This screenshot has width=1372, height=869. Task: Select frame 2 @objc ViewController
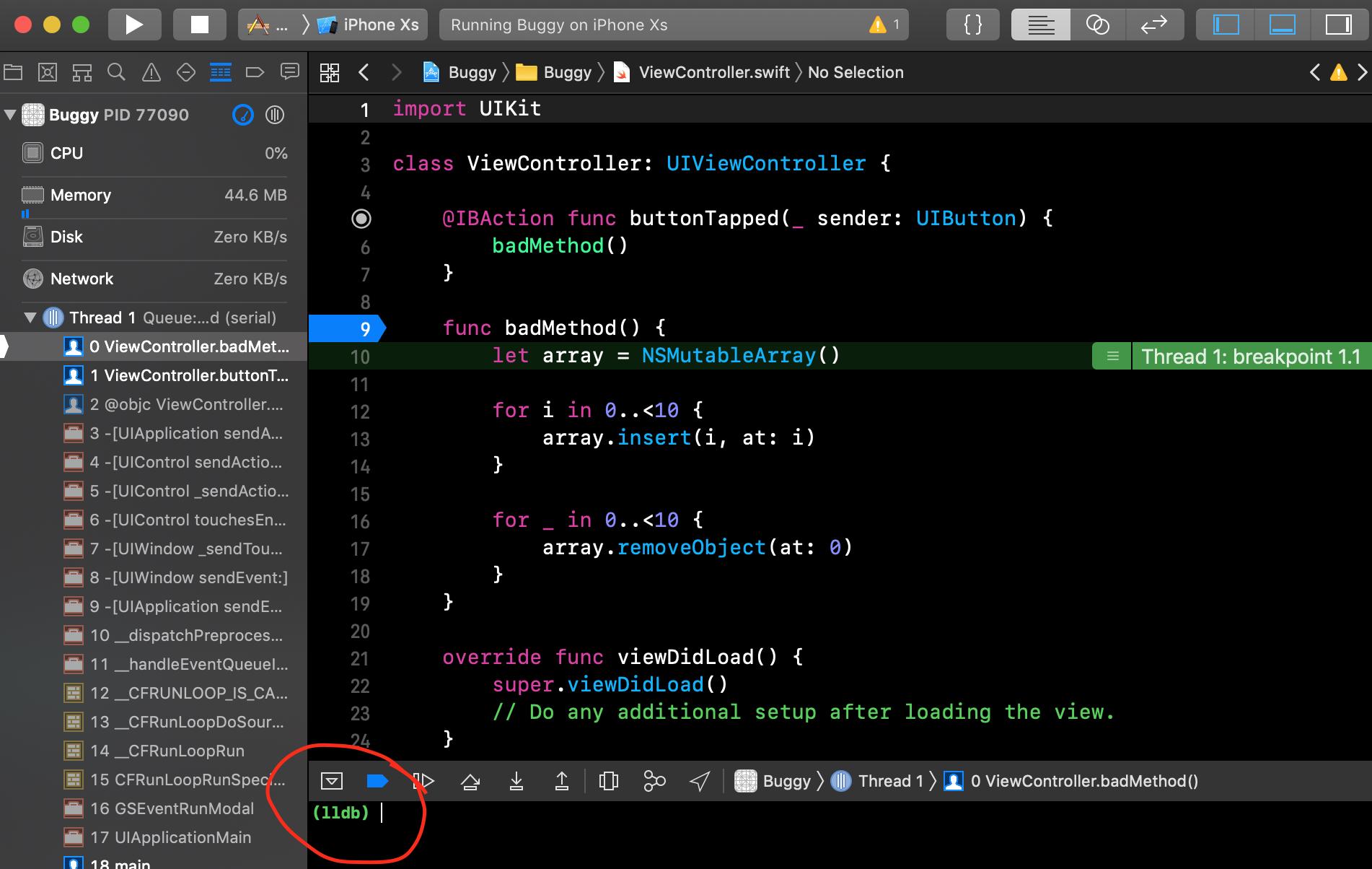coord(154,404)
